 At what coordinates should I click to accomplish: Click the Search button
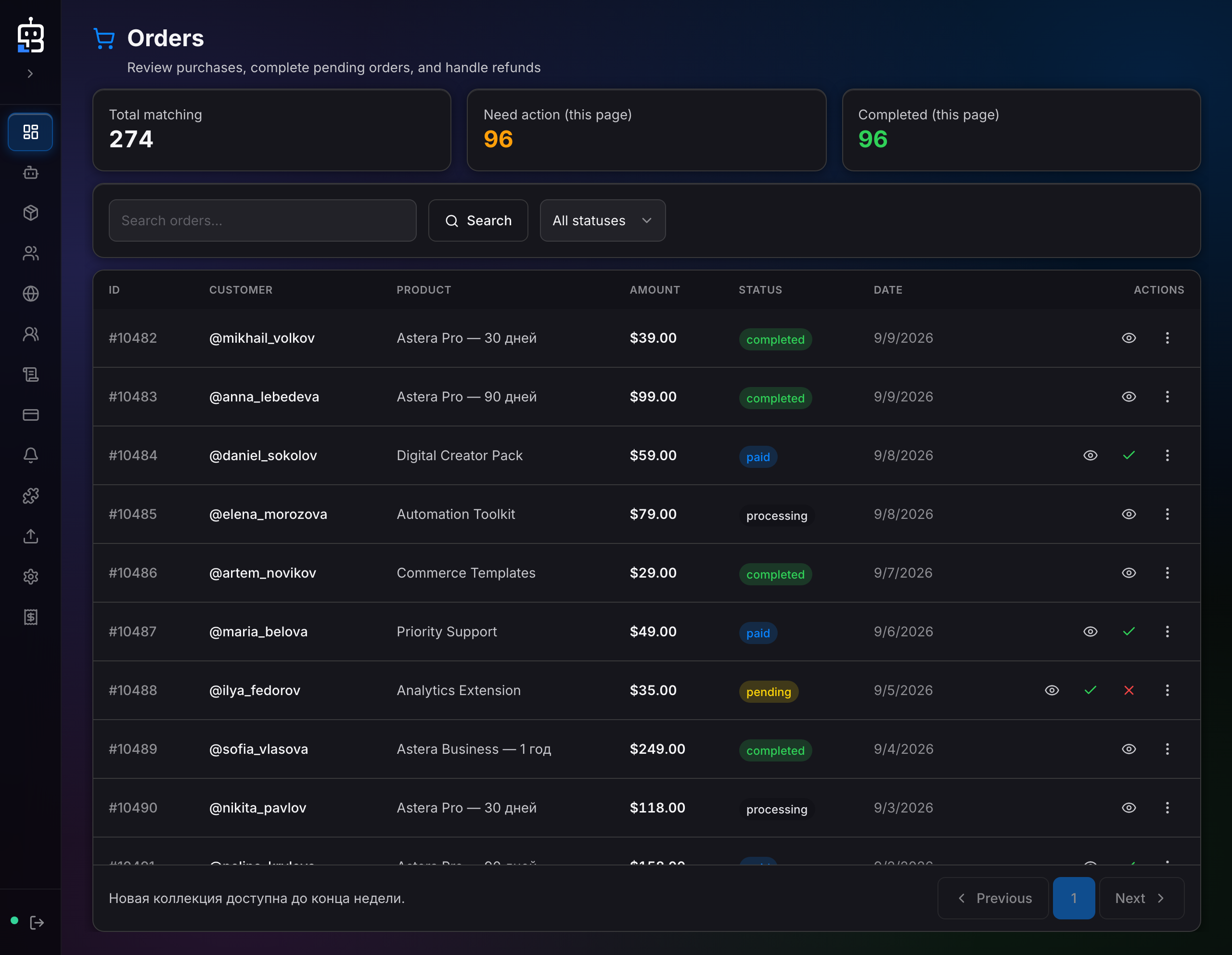tap(478, 220)
